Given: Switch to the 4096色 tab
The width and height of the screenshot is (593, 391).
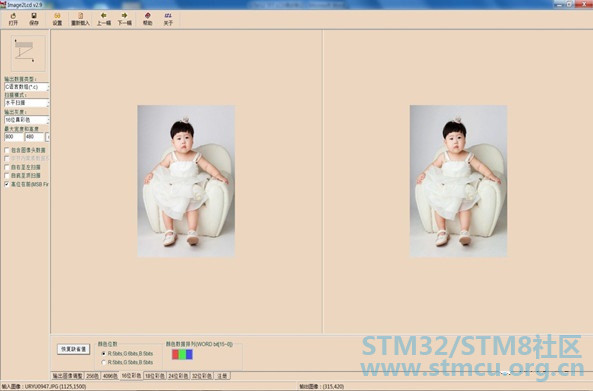Looking at the screenshot, I should click(110, 376).
